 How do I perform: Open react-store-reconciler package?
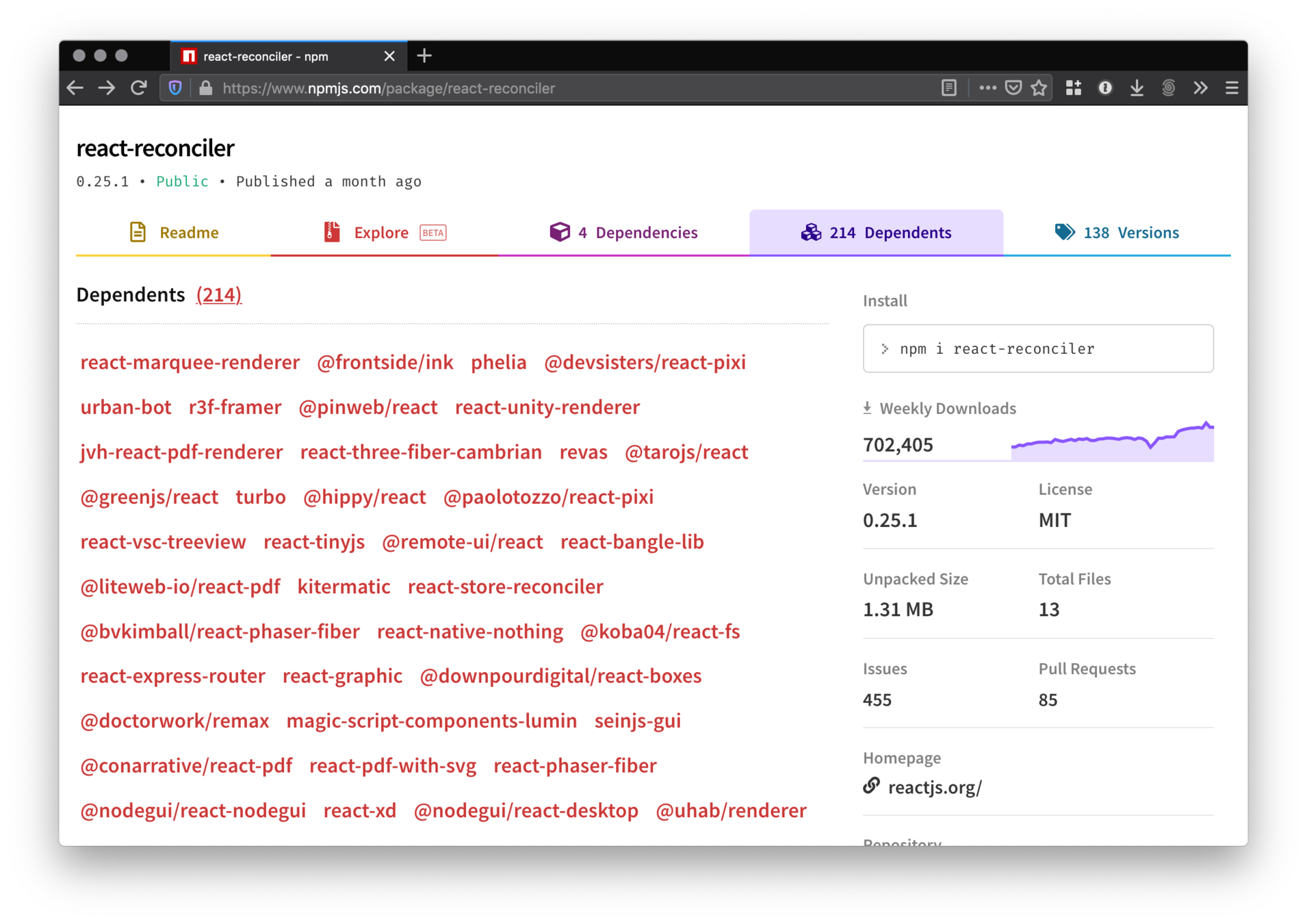[x=506, y=587]
